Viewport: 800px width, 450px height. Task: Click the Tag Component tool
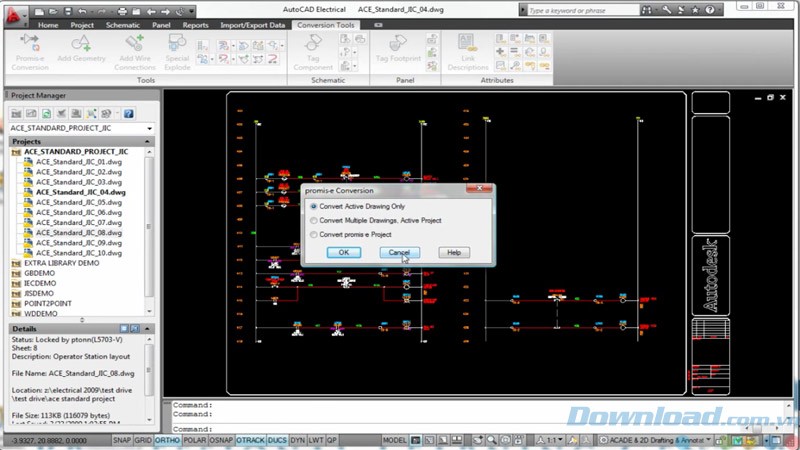[x=313, y=53]
